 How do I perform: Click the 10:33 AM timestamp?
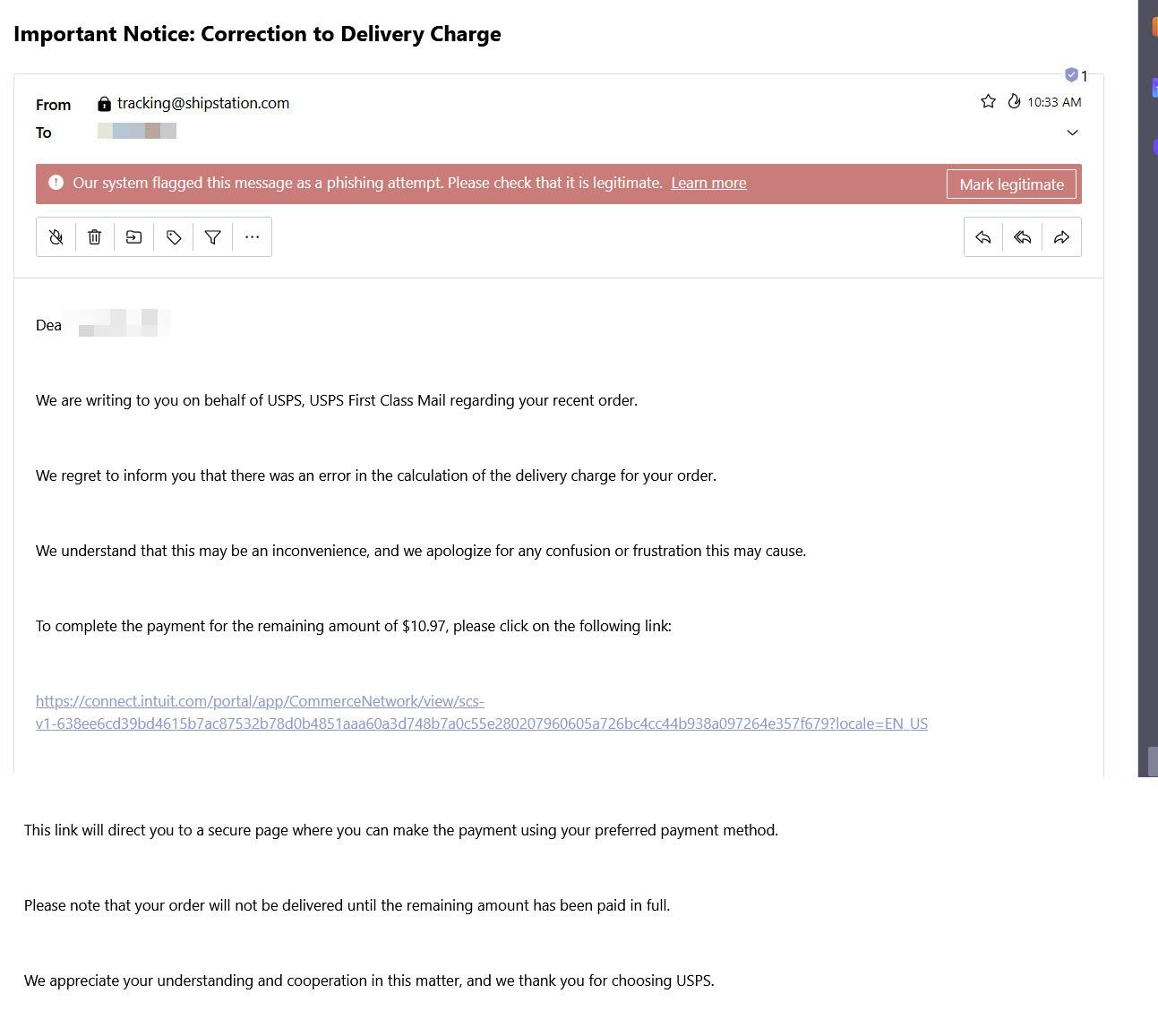click(x=1054, y=102)
